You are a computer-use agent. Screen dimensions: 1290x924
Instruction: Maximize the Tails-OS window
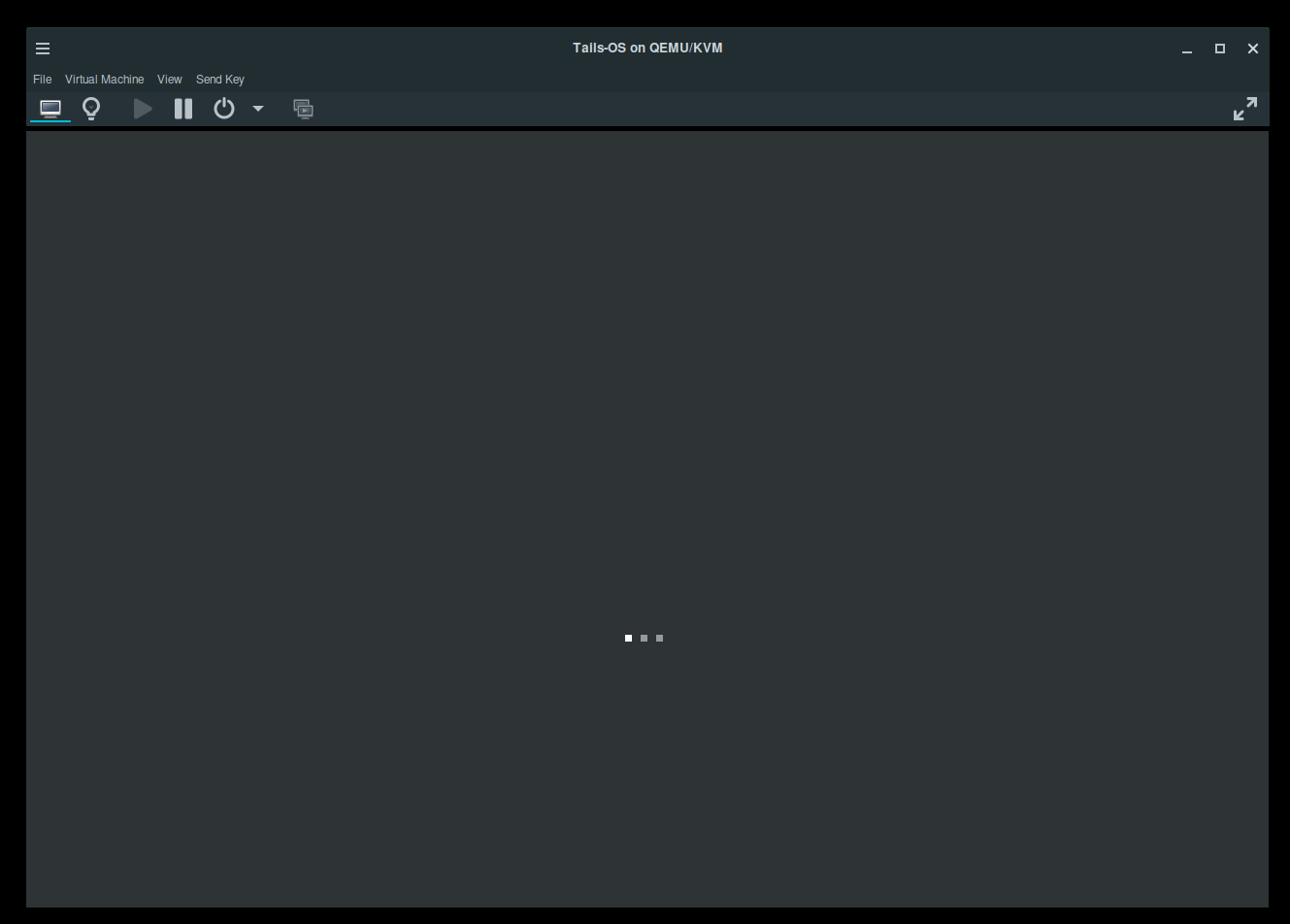tap(1220, 49)
